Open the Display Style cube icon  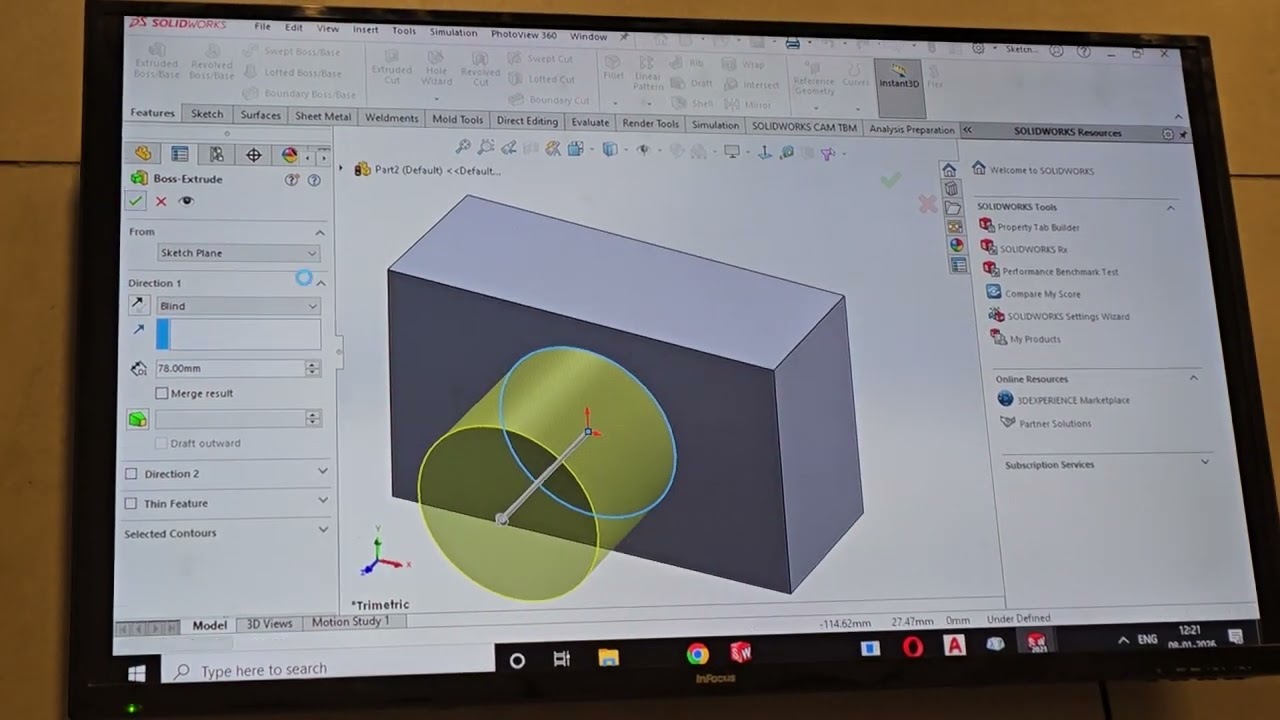[x=610, y=150]
